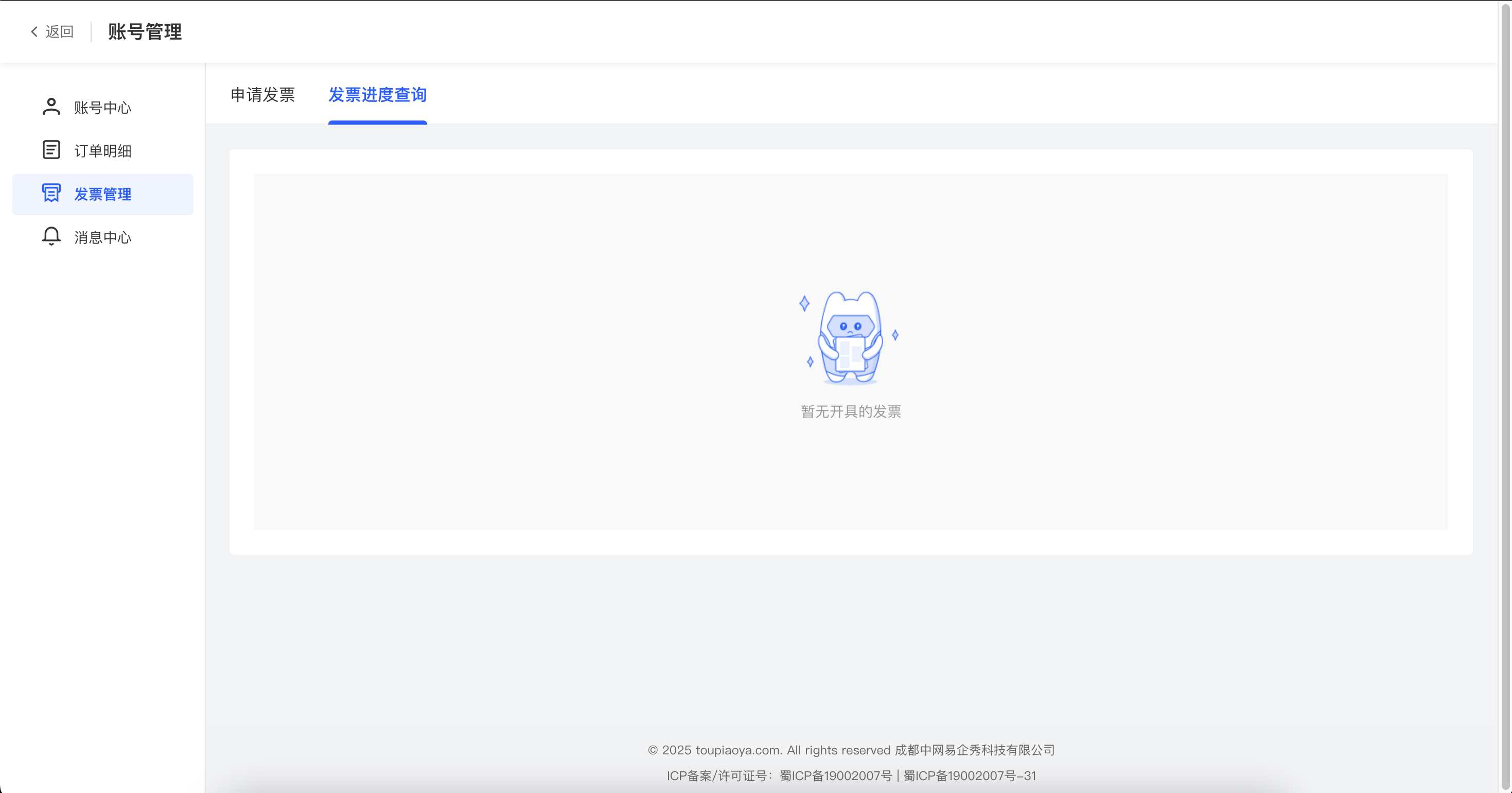The height and width of the screenshot is (793, 1512).
Task: Select the 发票进度查询 tab
Action: [x=377, y=95]
